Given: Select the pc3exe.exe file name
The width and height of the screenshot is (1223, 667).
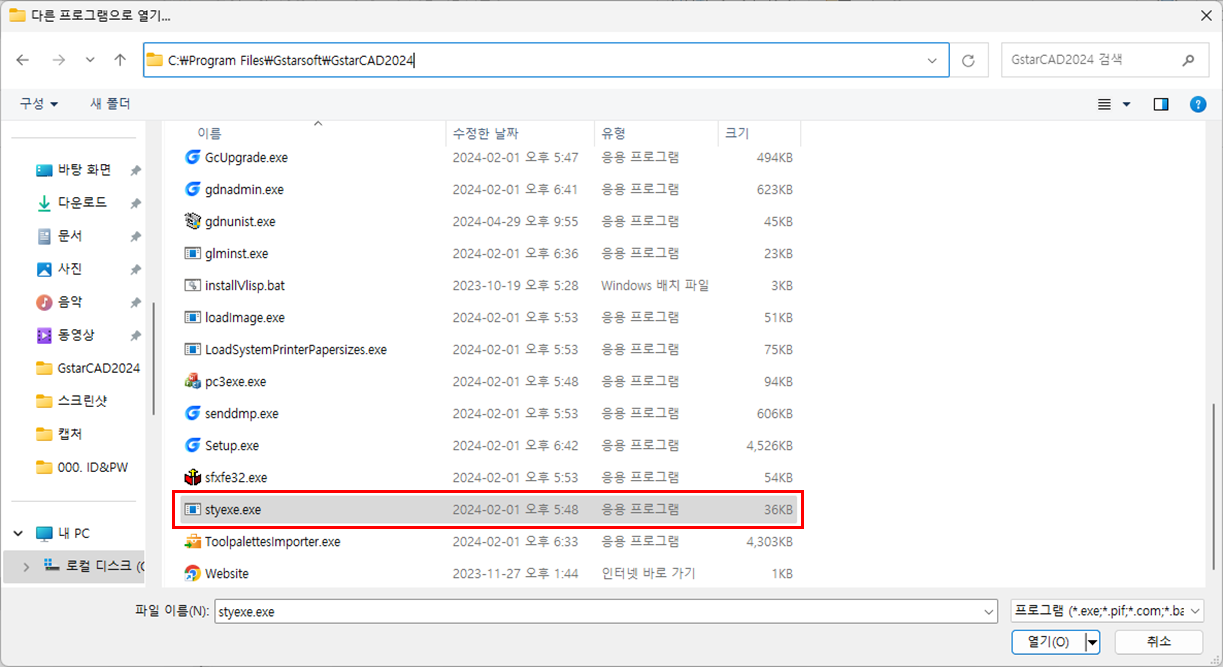Looking at the screenshot, I should [x=236, y=381].
